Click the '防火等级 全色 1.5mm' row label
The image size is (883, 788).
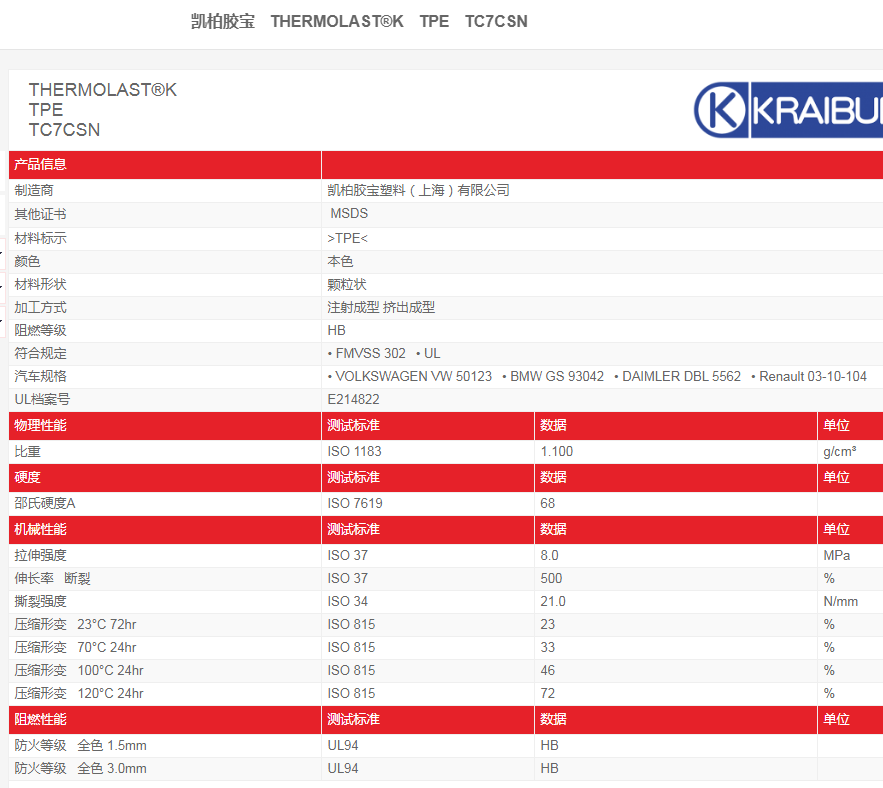point(81,746)
